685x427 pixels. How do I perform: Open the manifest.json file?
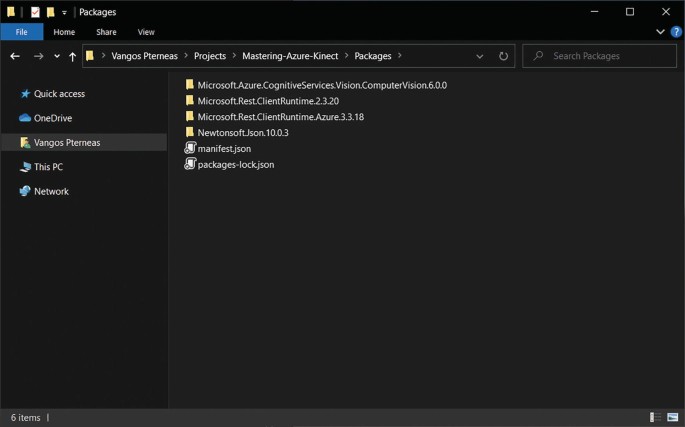click(x=223, y=148)
